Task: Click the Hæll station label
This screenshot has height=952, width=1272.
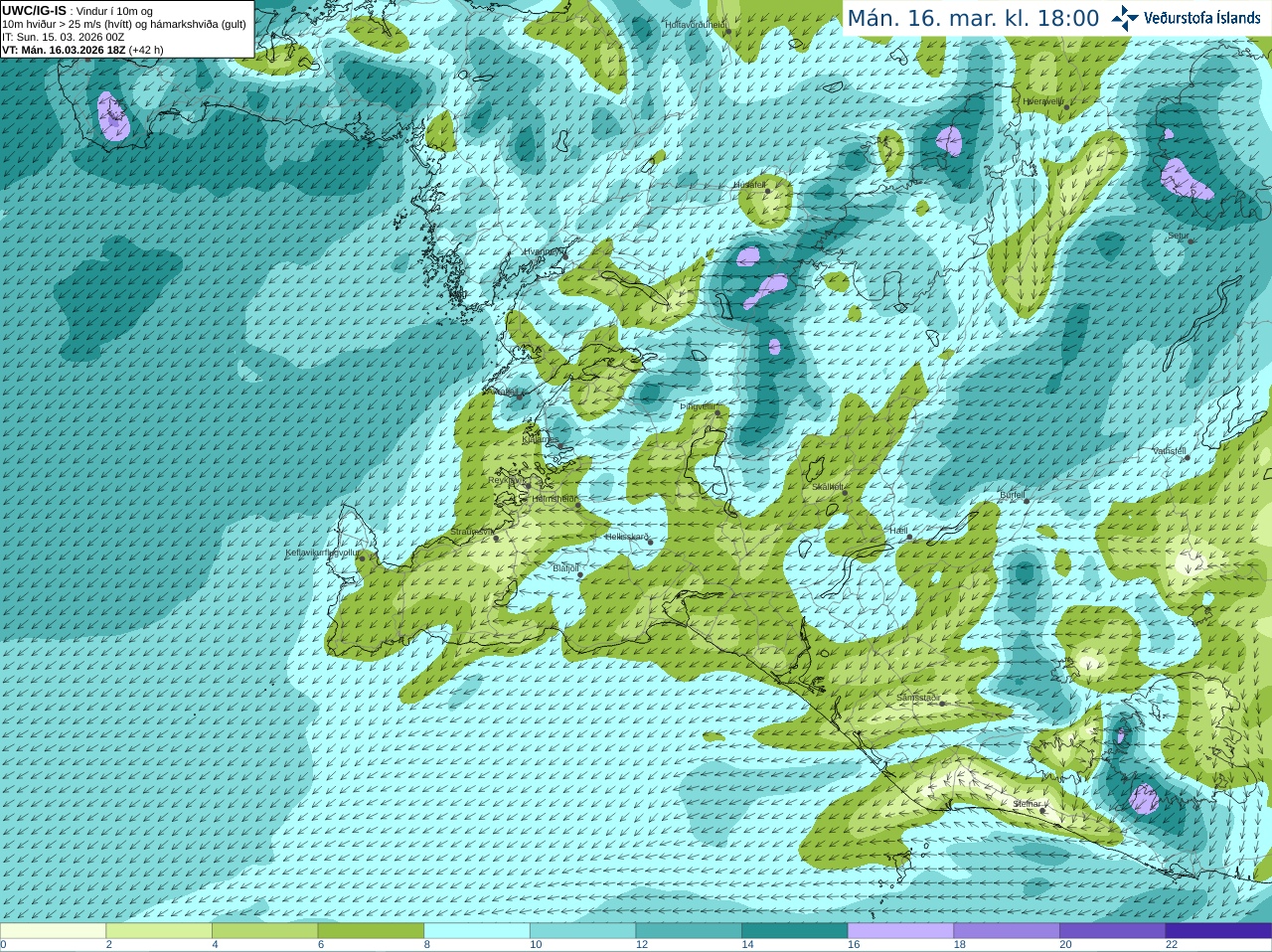Action: 899,531
